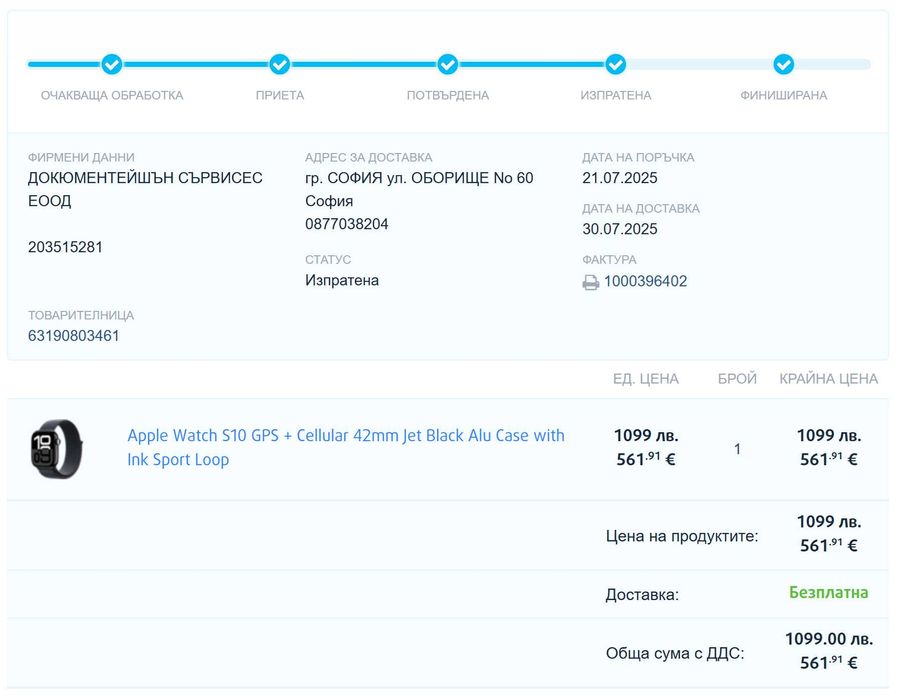The height and width of the screenshot is (700, 897).
Task: Click the ПРИЕТА status label
Action: [x=280, y=96]
